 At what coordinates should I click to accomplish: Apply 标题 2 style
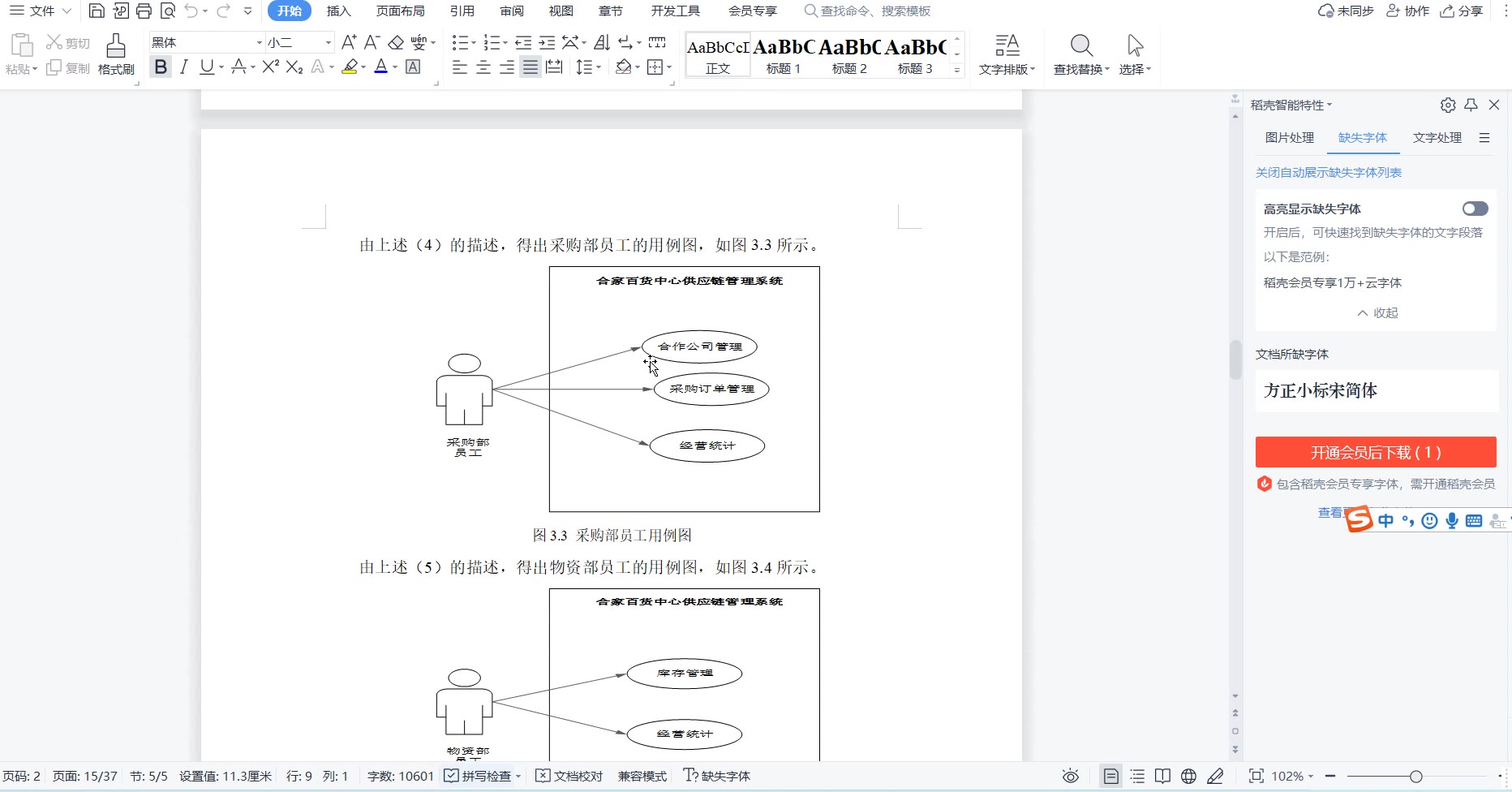[x=849, y=55]
